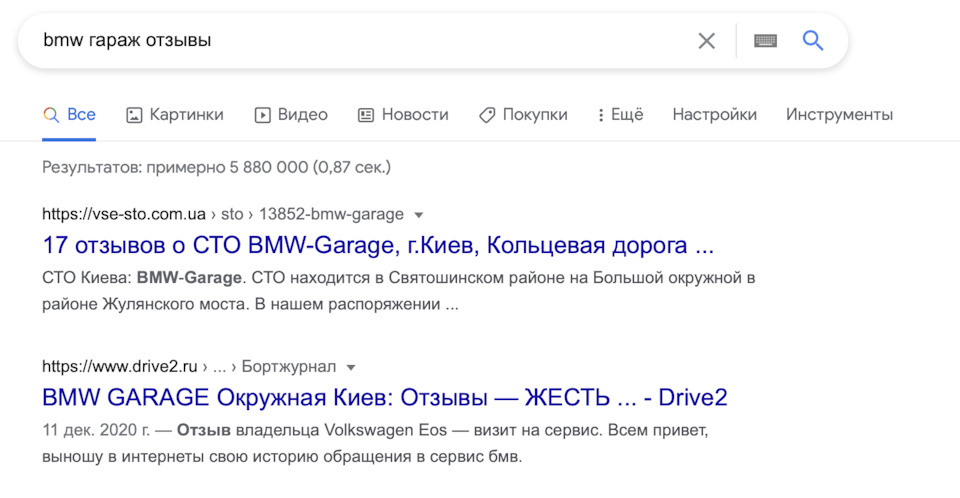This screenshot has height=498, width=960.
Task: Open the Все results tab
Action: tap(69, 115)
